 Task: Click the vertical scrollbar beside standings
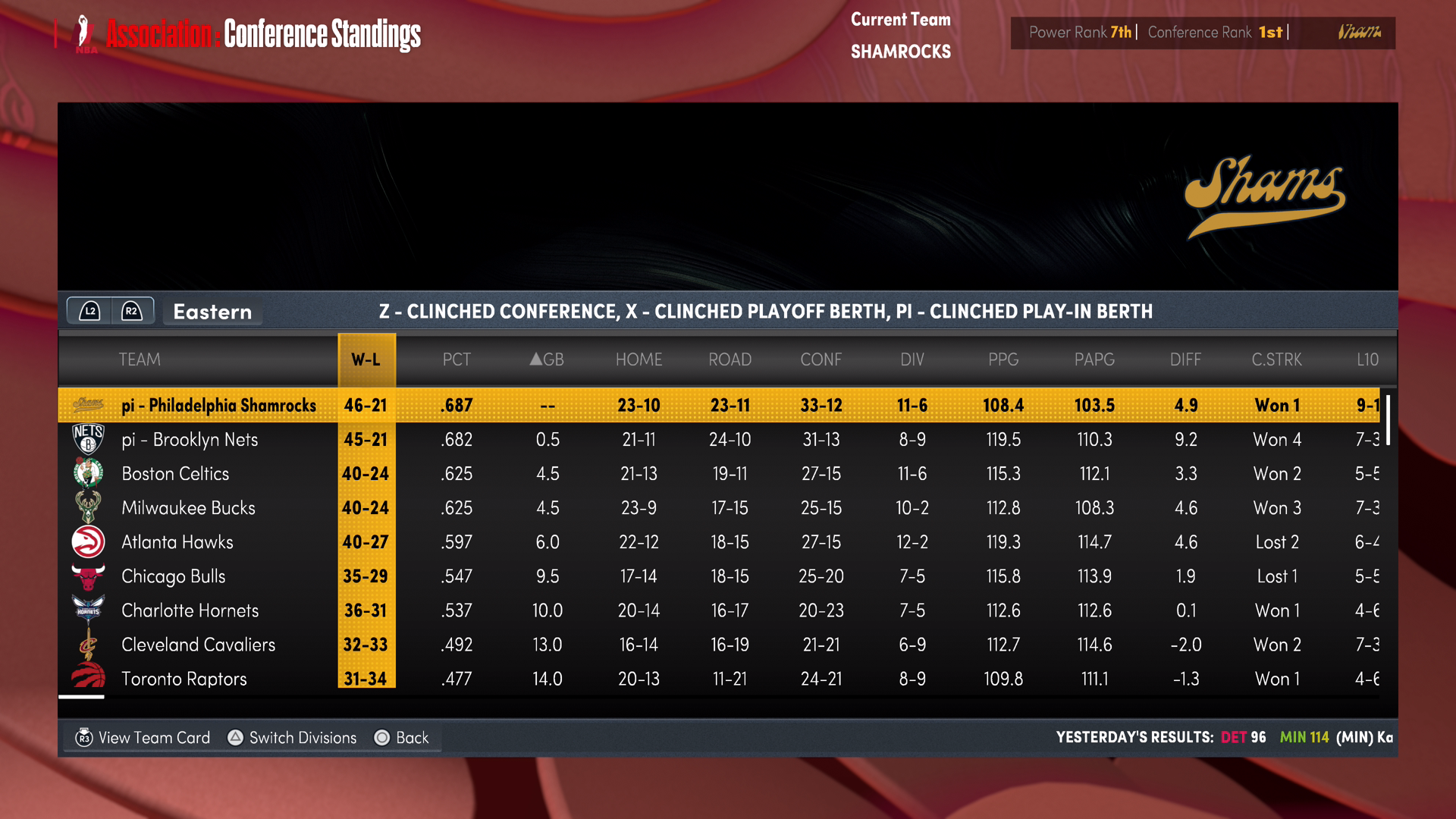pos(1388,419)
